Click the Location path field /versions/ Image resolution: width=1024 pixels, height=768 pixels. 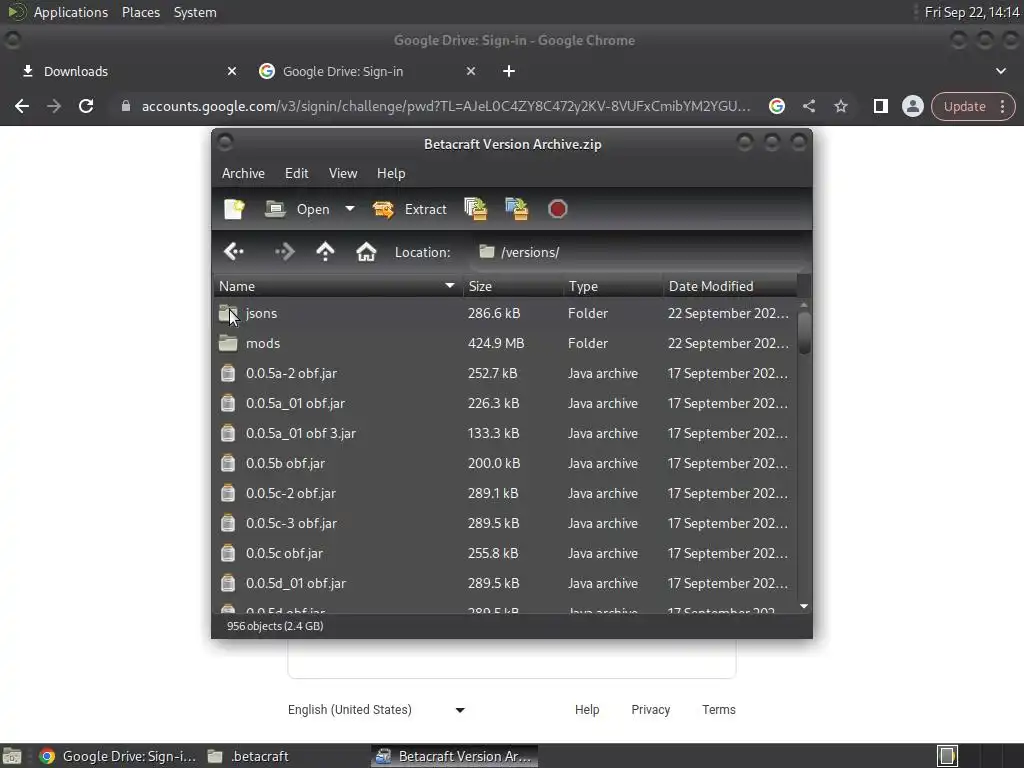[x=637, y=252]
